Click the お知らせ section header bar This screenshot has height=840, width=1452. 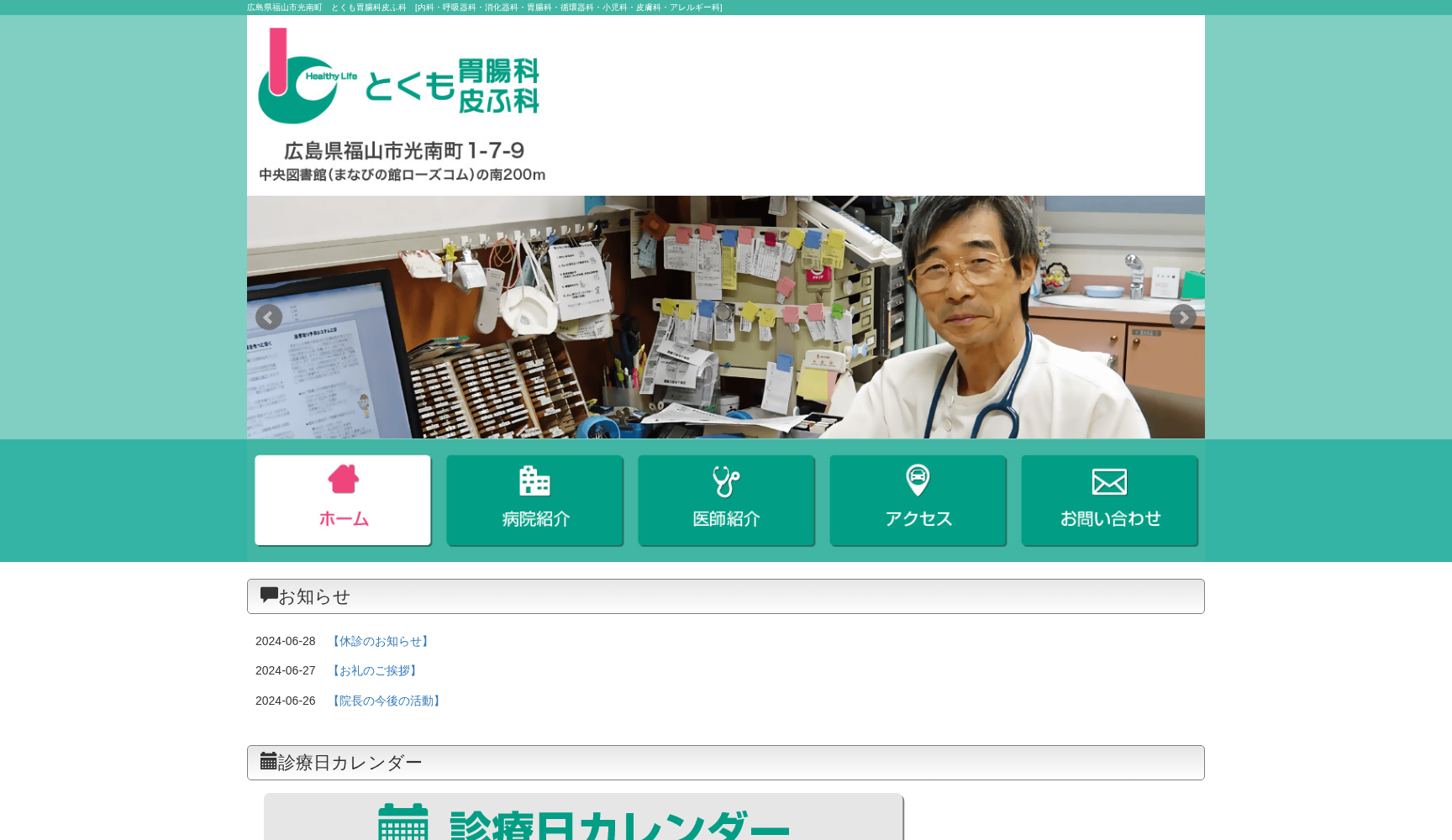point(725,596)
